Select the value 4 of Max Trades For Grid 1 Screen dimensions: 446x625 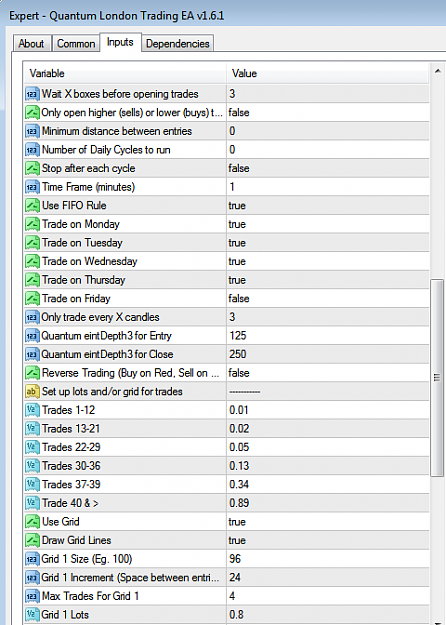(232, 596)
